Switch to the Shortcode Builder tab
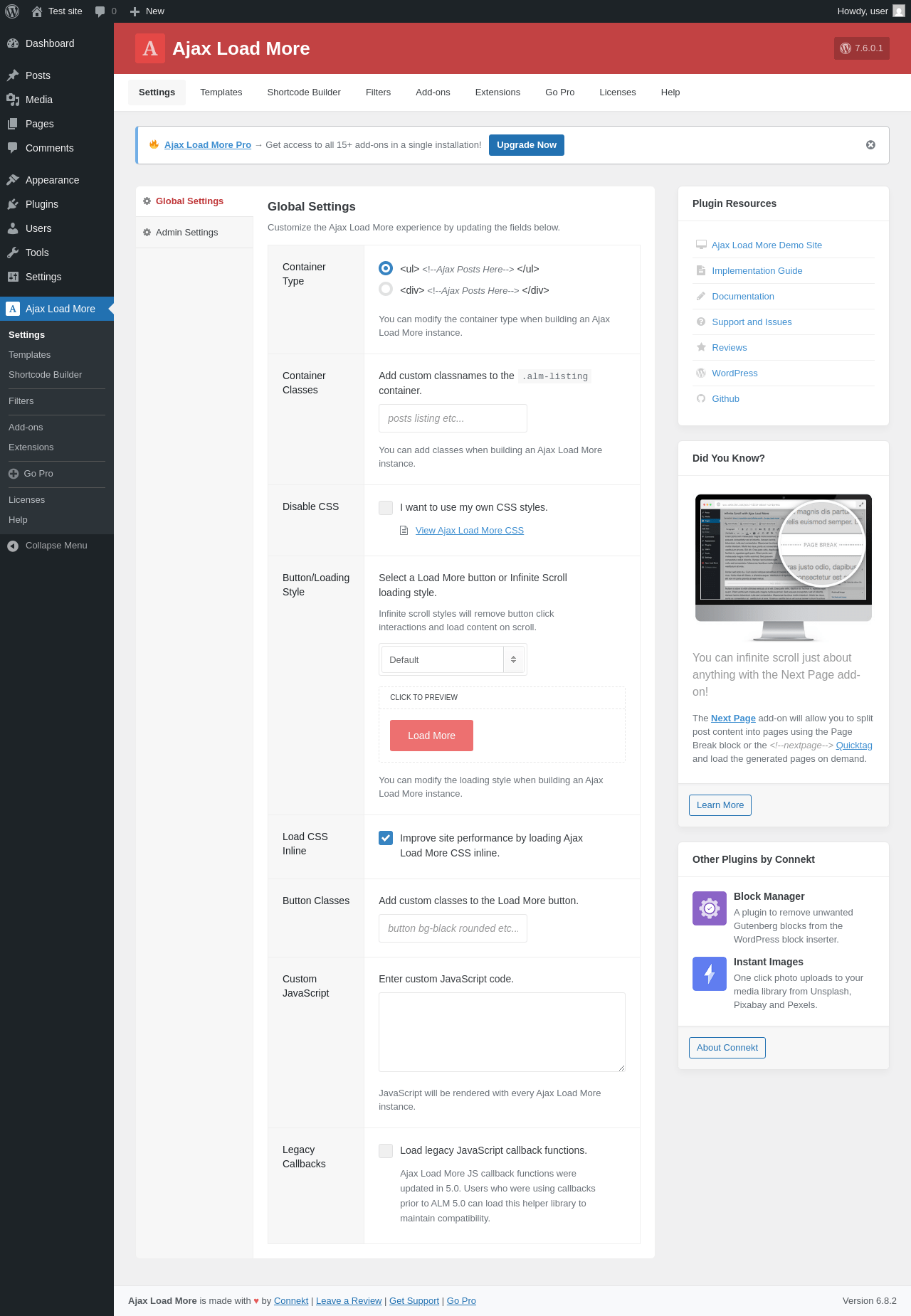This screenshot has width=911, height=1316. point(304,92)
